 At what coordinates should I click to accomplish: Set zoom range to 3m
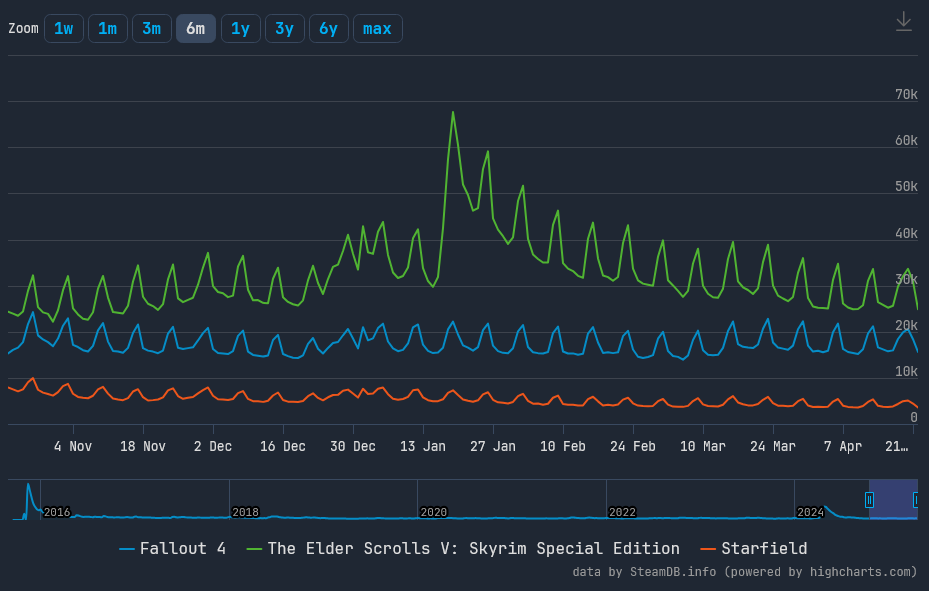[152, 28]
